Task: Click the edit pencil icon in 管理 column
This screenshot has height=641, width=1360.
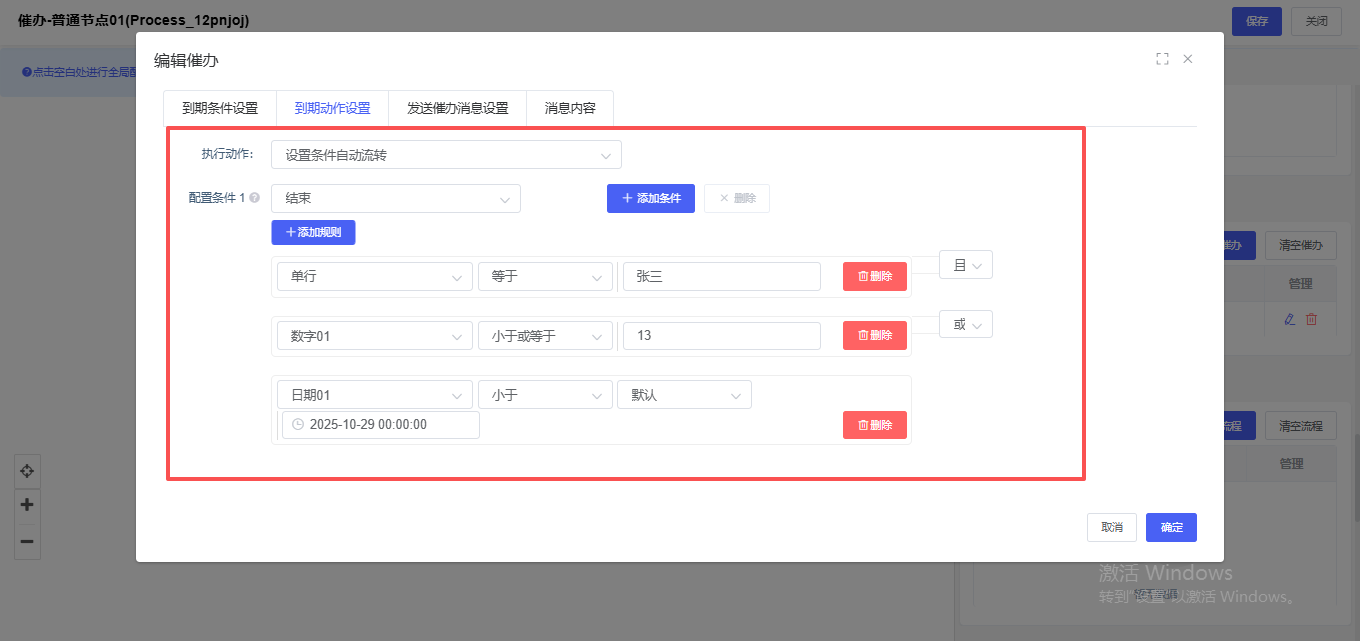Action: [x=1289, y=319]
